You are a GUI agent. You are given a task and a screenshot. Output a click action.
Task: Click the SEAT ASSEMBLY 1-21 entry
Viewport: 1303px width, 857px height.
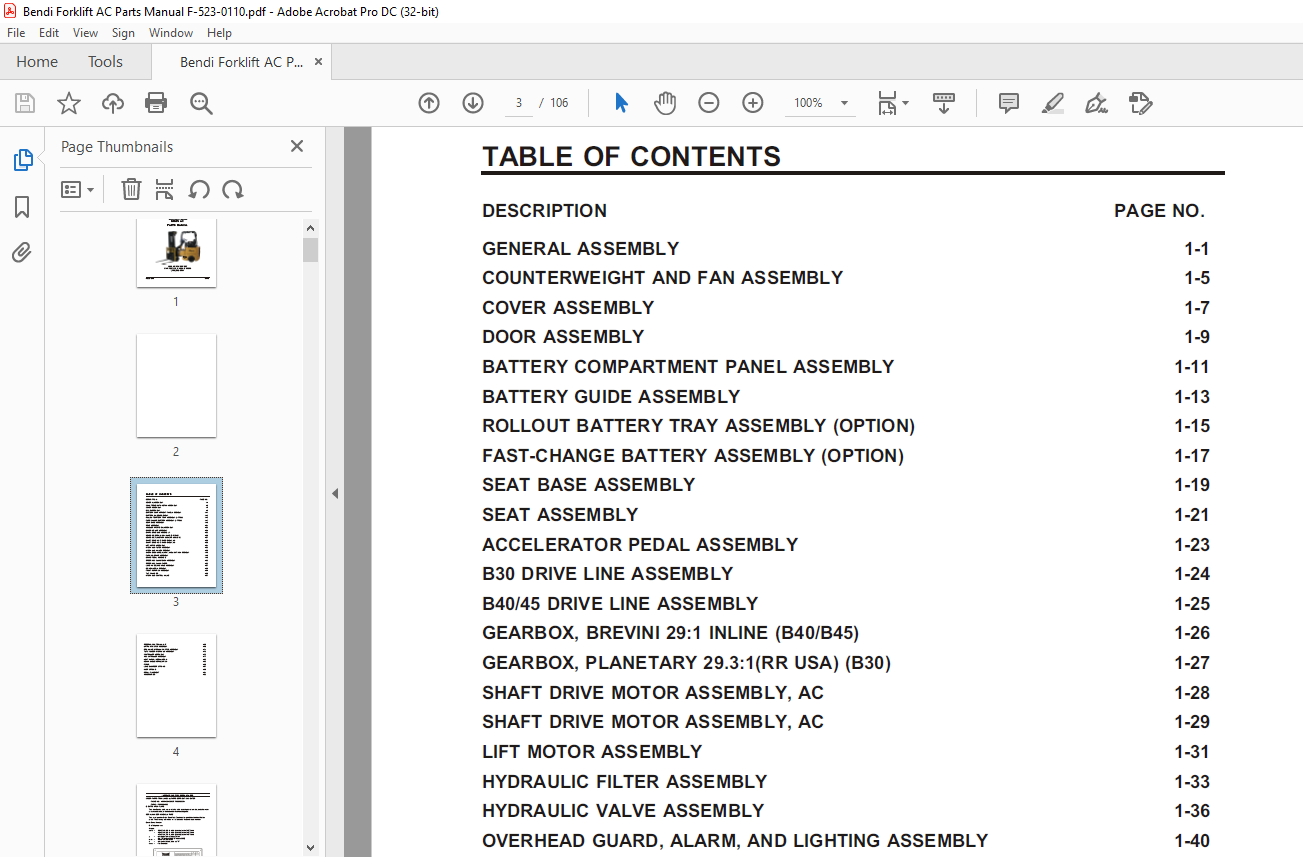[560, 515]
